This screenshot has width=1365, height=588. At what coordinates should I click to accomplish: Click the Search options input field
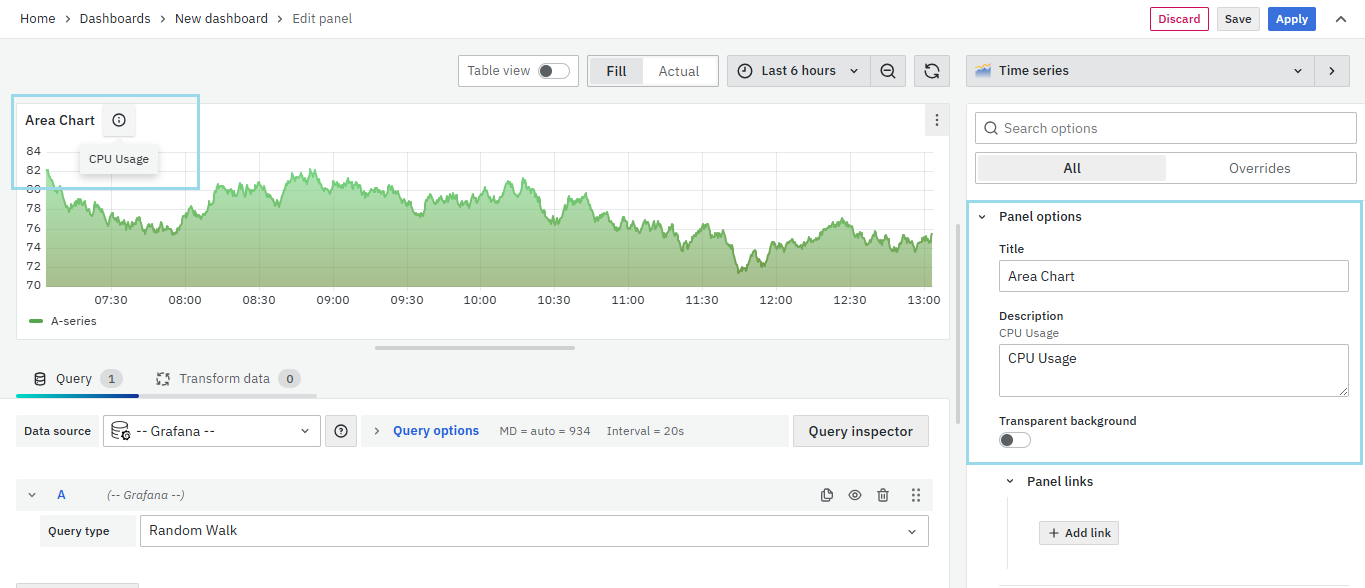1166,128
